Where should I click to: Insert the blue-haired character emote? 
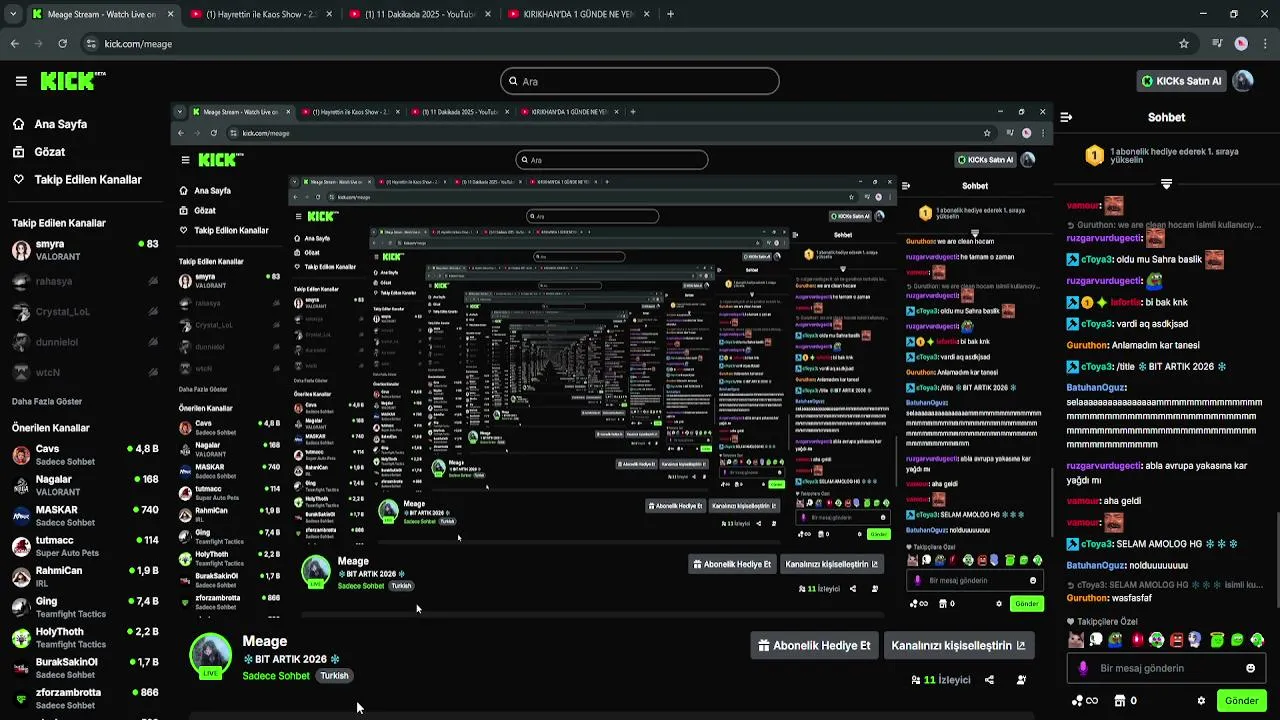click(1197, 640)
